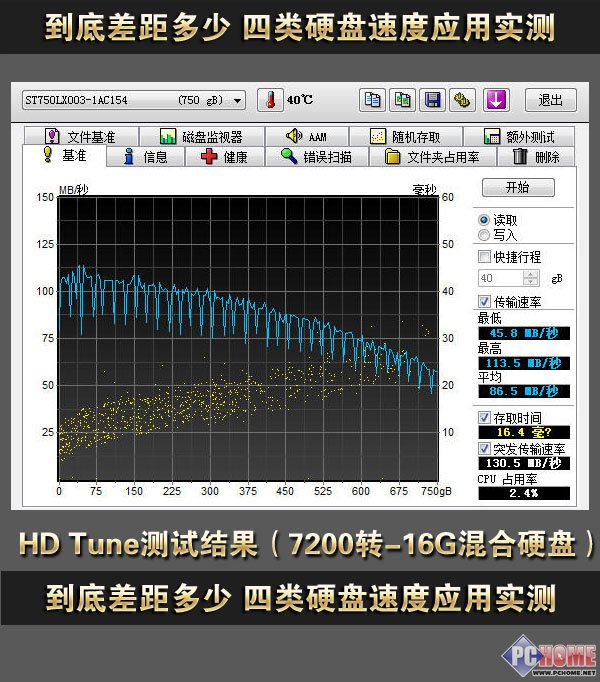Viewport: 600px width, 682px height.
Task: Switch to the 随机存取 tab
Action: click(x=406, y=137)
